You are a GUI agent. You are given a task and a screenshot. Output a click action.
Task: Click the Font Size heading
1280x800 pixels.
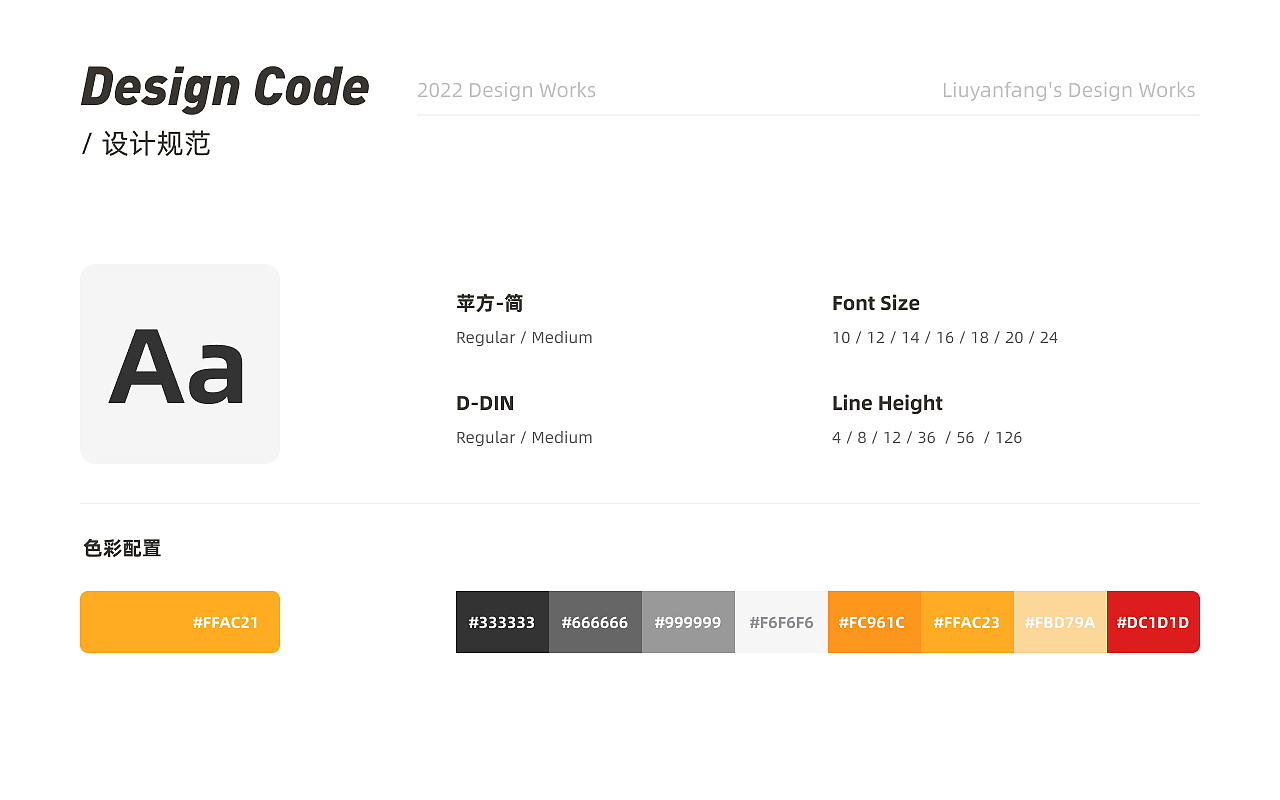[876, 303]
